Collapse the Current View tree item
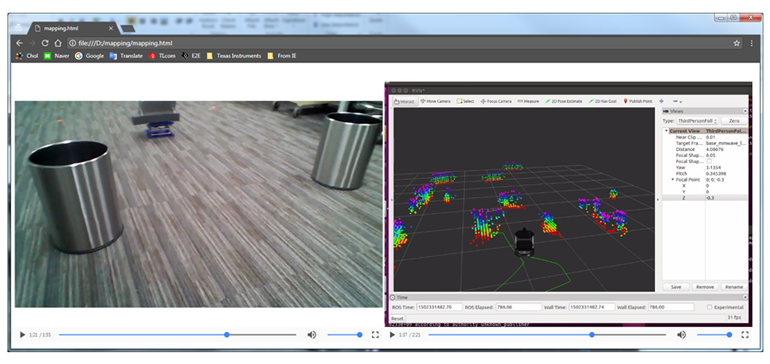 pyautogui.click(x=666, y=131)
